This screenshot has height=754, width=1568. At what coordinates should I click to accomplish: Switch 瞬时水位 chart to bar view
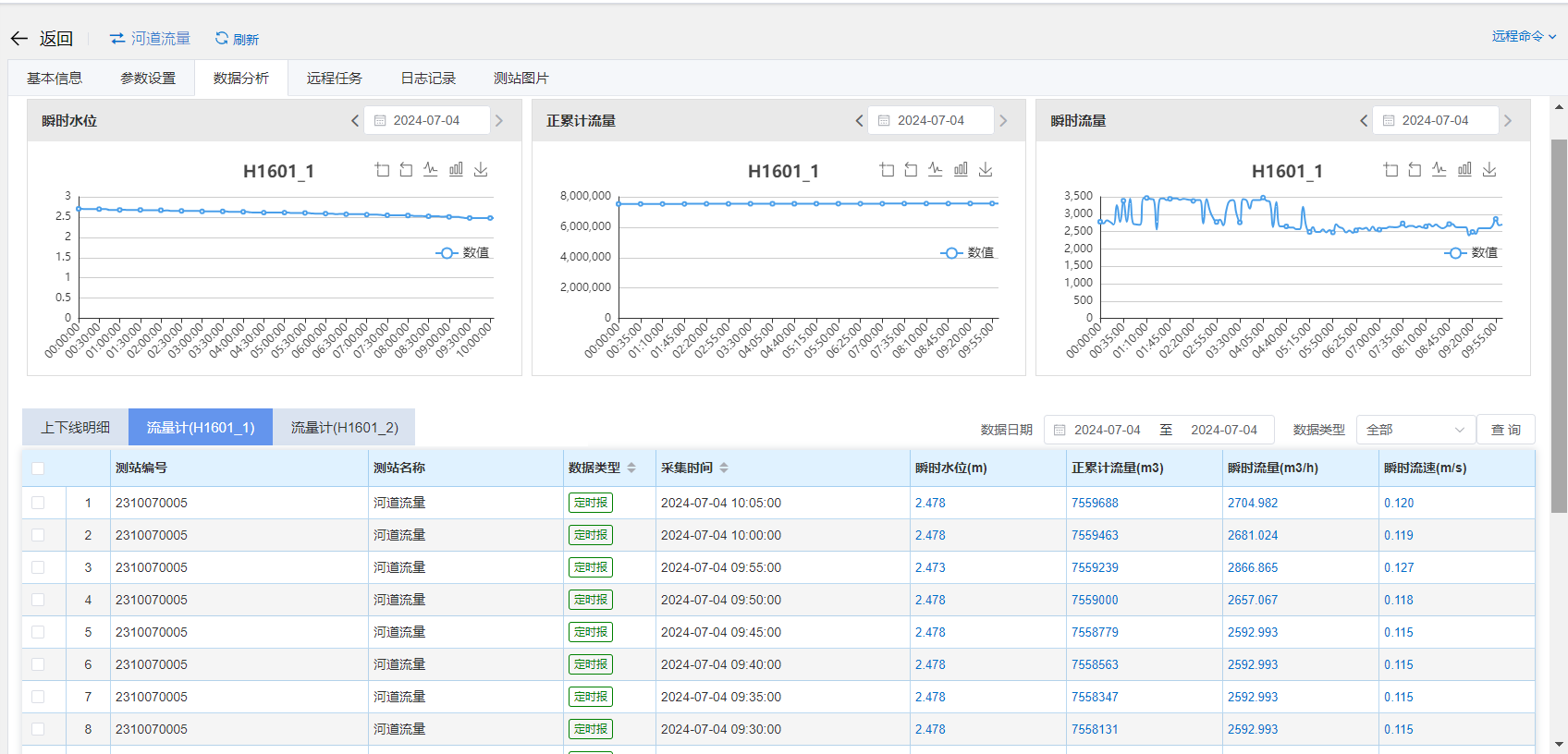tap(456, 170)
